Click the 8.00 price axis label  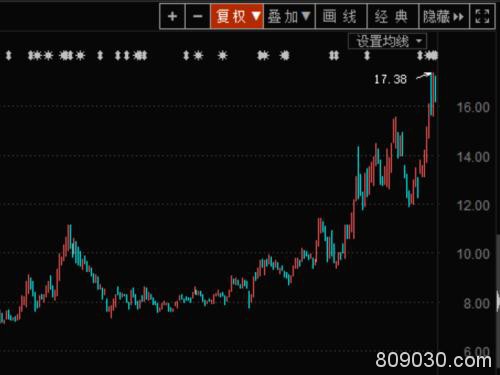[x=477, y=303]
